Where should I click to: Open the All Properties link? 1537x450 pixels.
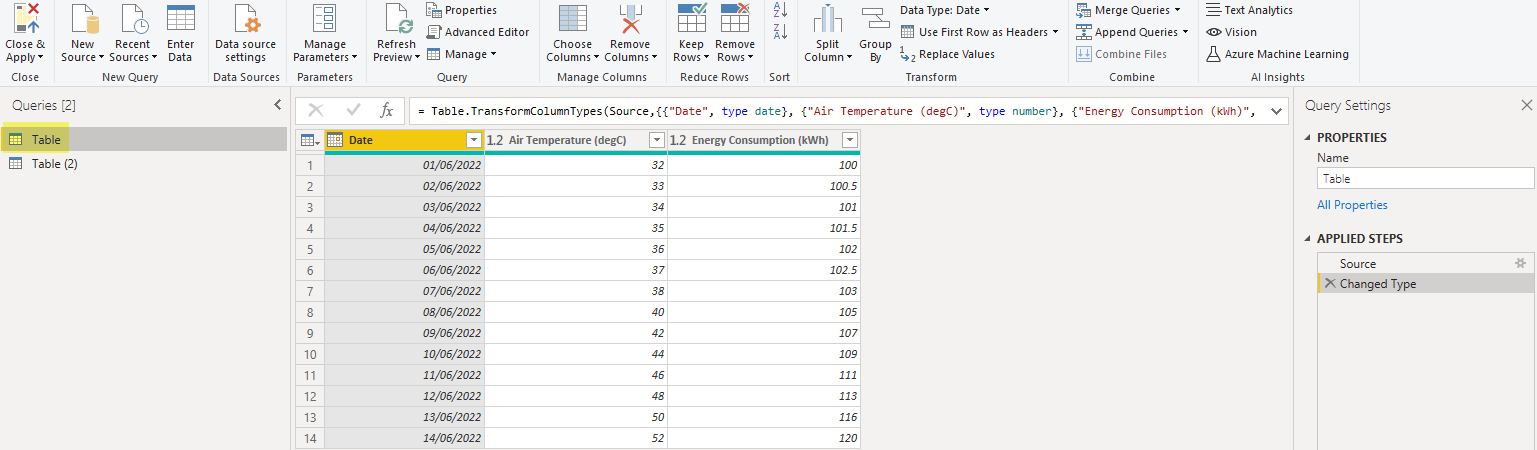click(1352, 205)
